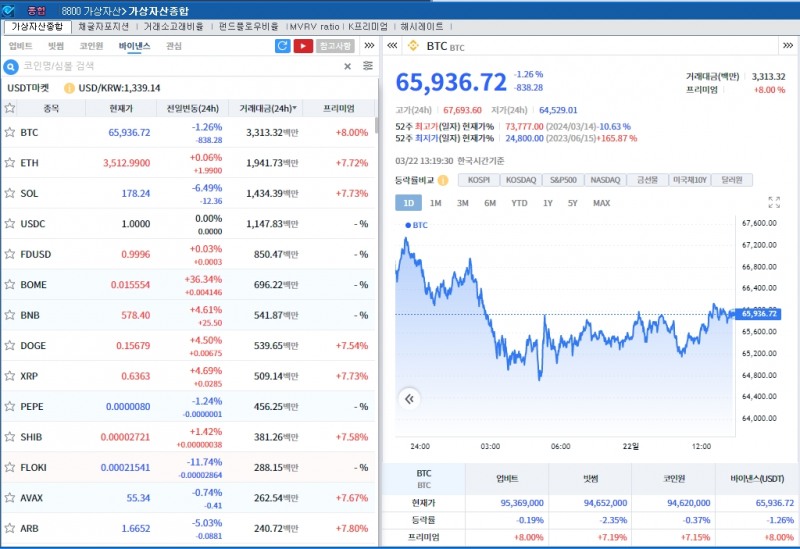Open MVRV ratio tab
This screenshot has height=549, width=800.
(x=314, y=27)
